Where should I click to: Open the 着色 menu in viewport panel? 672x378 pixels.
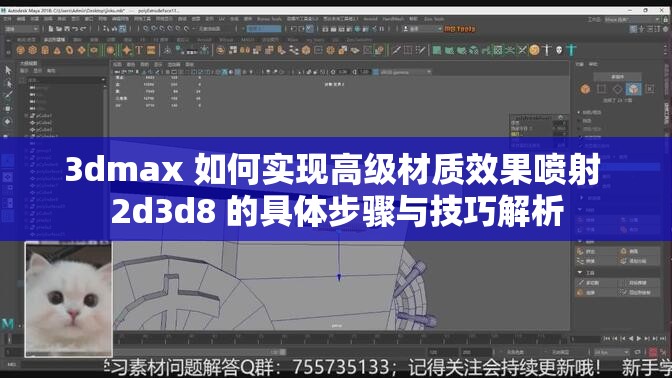(131, 64)
